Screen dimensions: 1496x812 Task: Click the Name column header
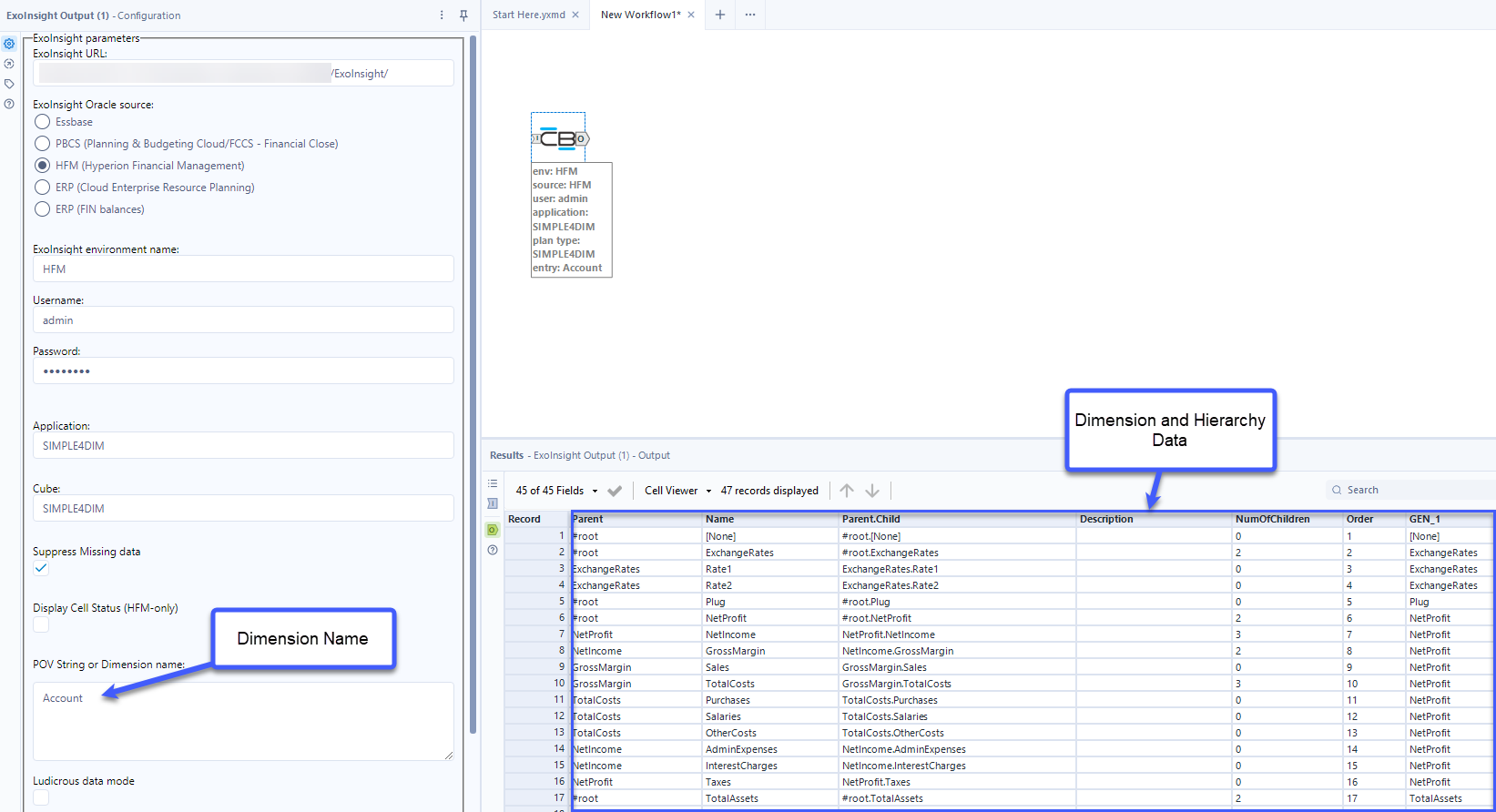pyautogui.click(x=770, y=519)
